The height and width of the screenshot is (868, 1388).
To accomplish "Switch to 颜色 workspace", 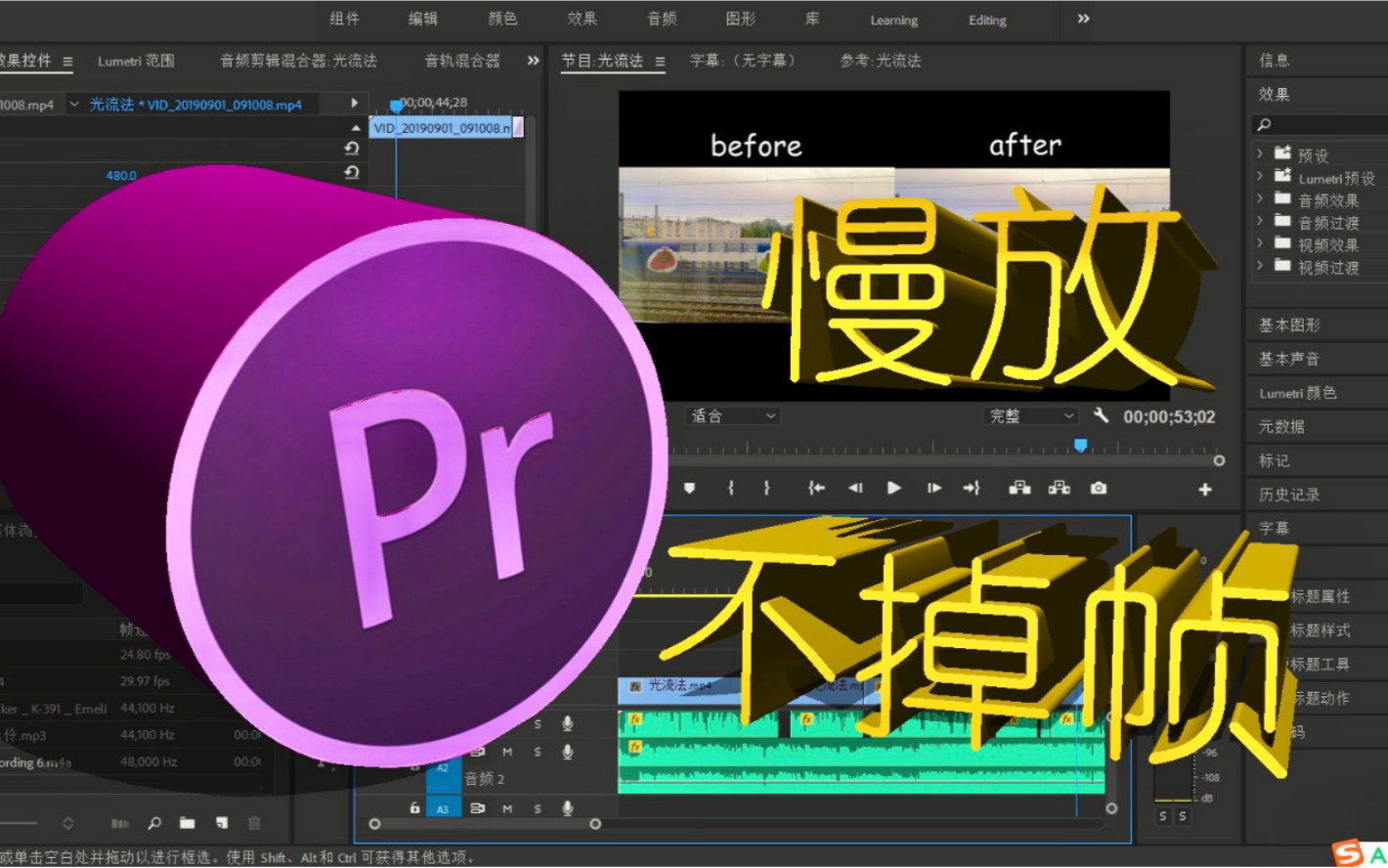I will [x=502, y=19].
